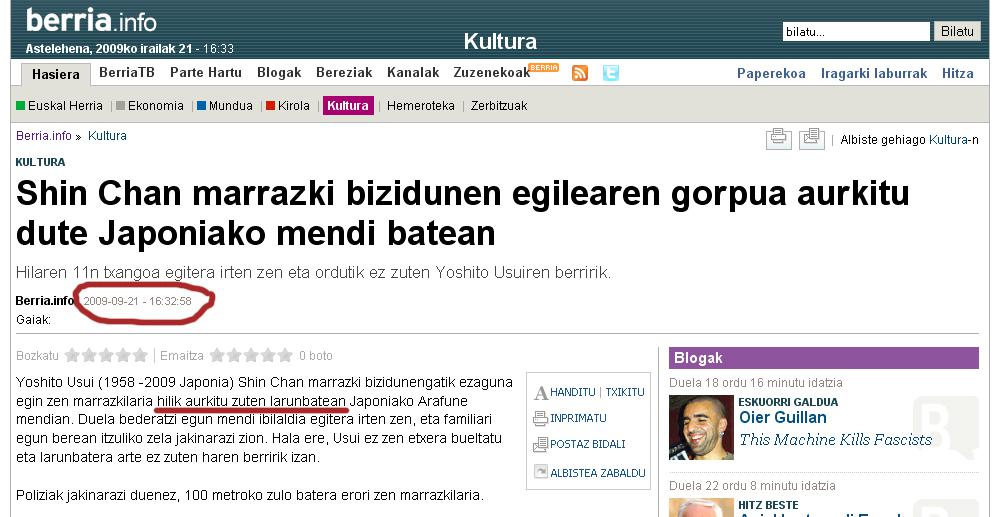Screen dimensions: 996x517
Task: Click the printer icon beside Inprimatu
Action: (x=540, y=419)
